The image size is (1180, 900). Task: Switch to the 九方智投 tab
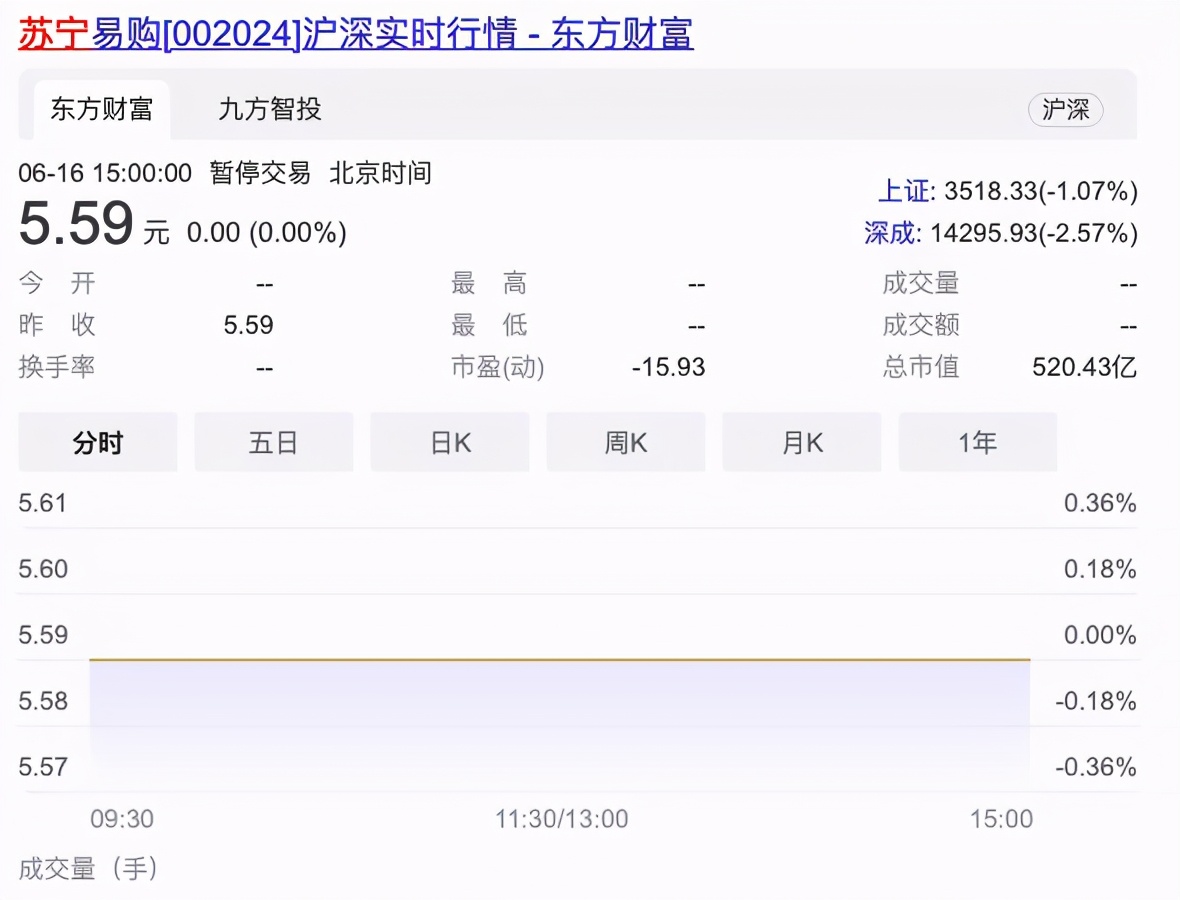[269, 109]
